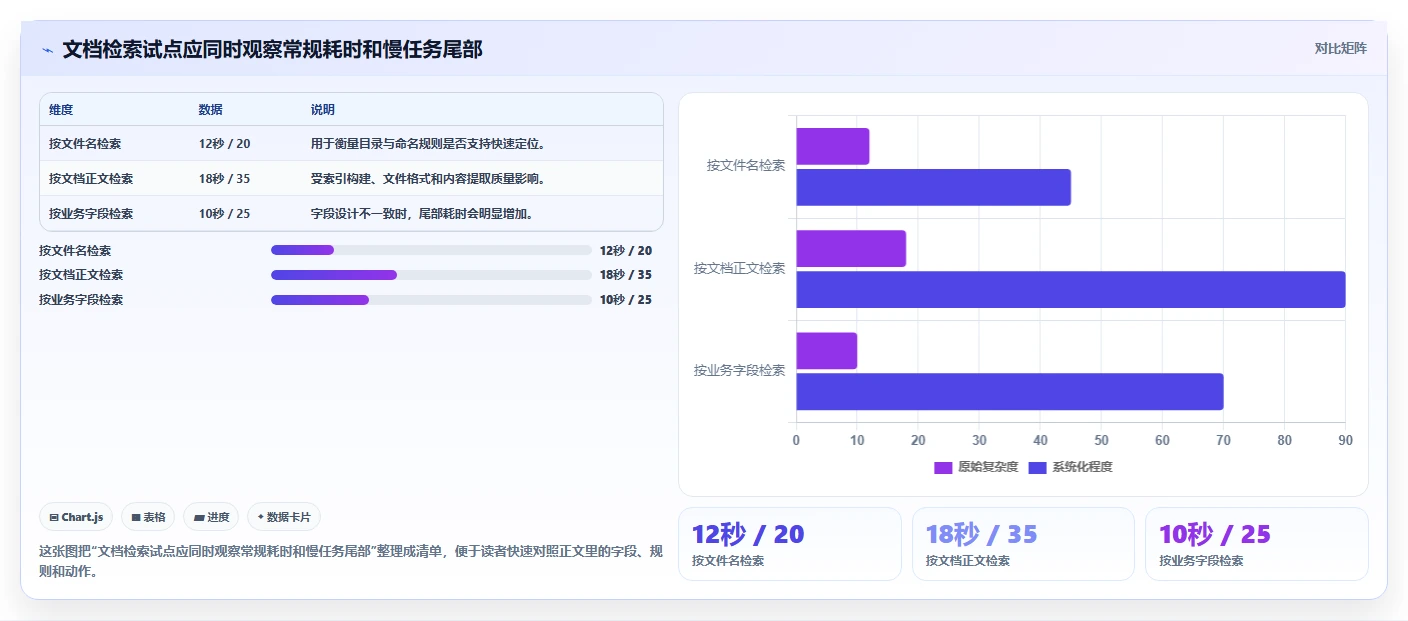Open the 12秒 / 20 data card
1408x621 pixels.
[x=790, y=544]
